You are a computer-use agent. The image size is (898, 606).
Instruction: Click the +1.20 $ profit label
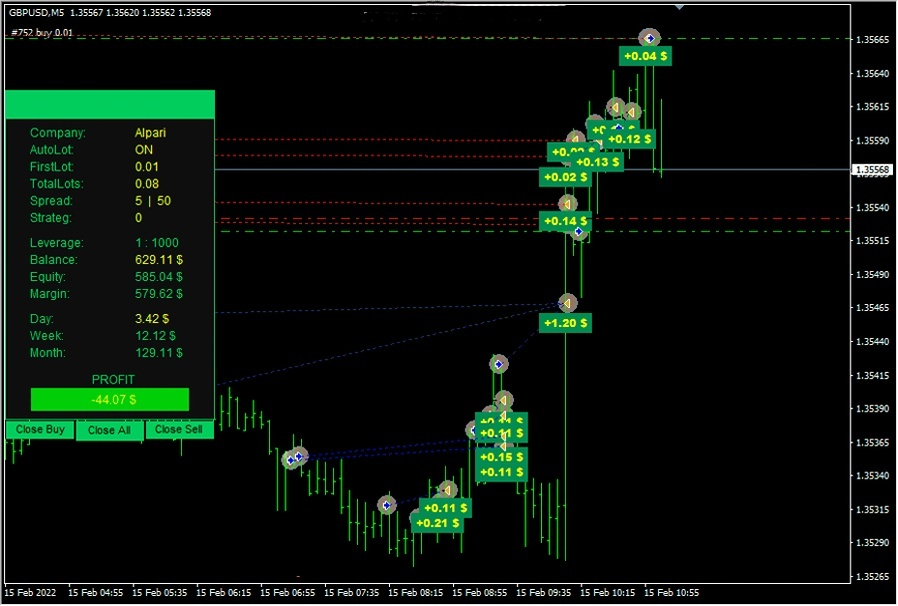point(565,323)
